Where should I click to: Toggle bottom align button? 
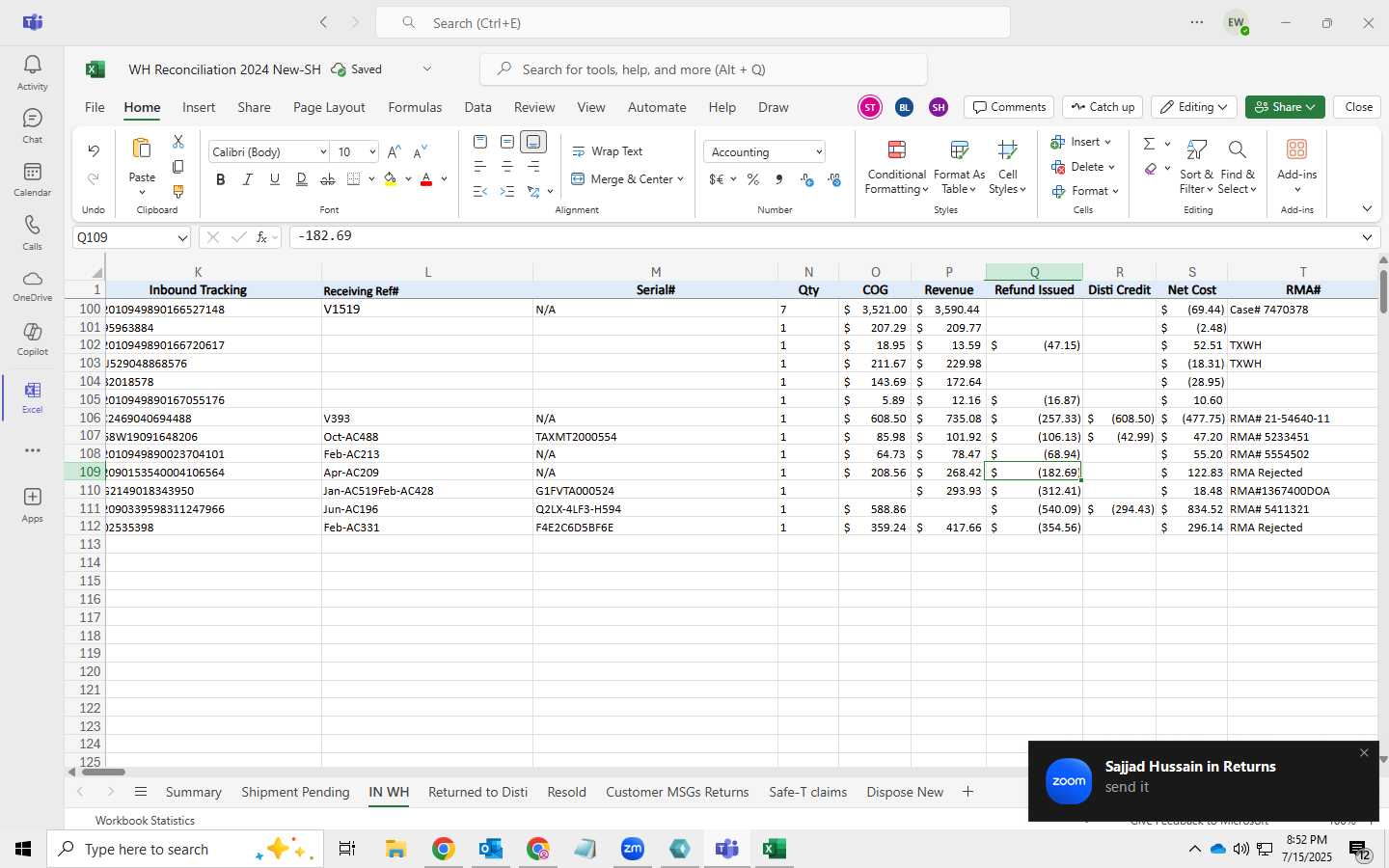point(533,142)
